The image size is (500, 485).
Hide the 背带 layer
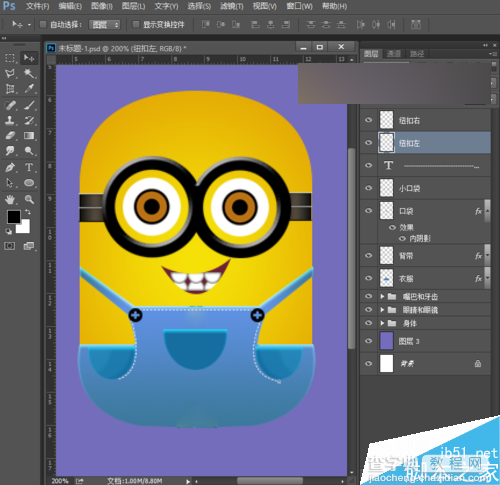click(368, 256)
